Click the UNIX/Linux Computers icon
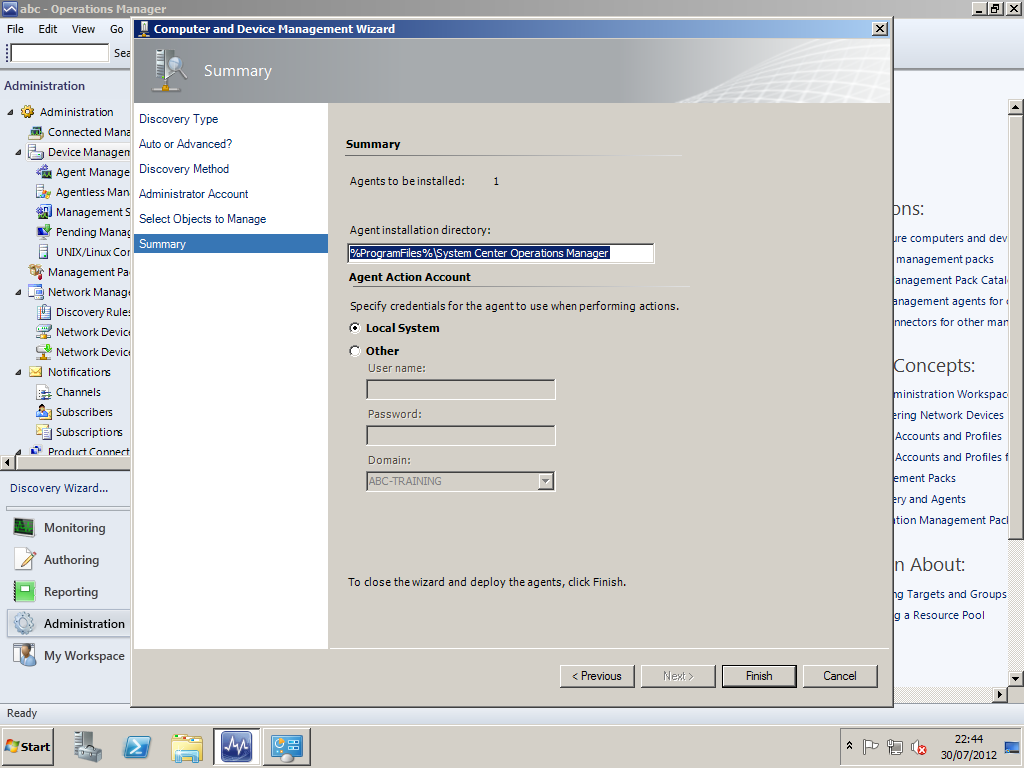This screenshot has height=768, width=1024. tap(44, 251)
